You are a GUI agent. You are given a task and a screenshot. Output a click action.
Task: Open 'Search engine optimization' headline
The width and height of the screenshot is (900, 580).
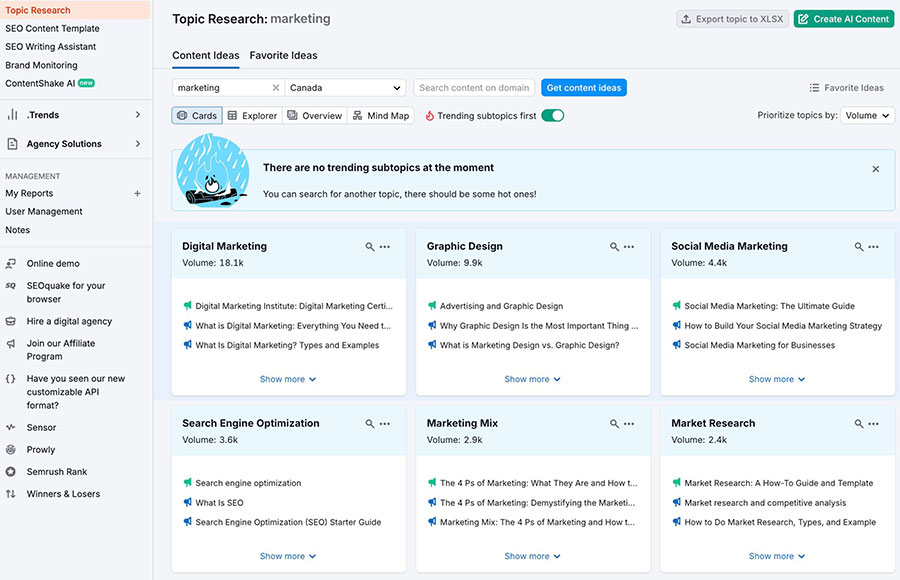pos(248,483)
